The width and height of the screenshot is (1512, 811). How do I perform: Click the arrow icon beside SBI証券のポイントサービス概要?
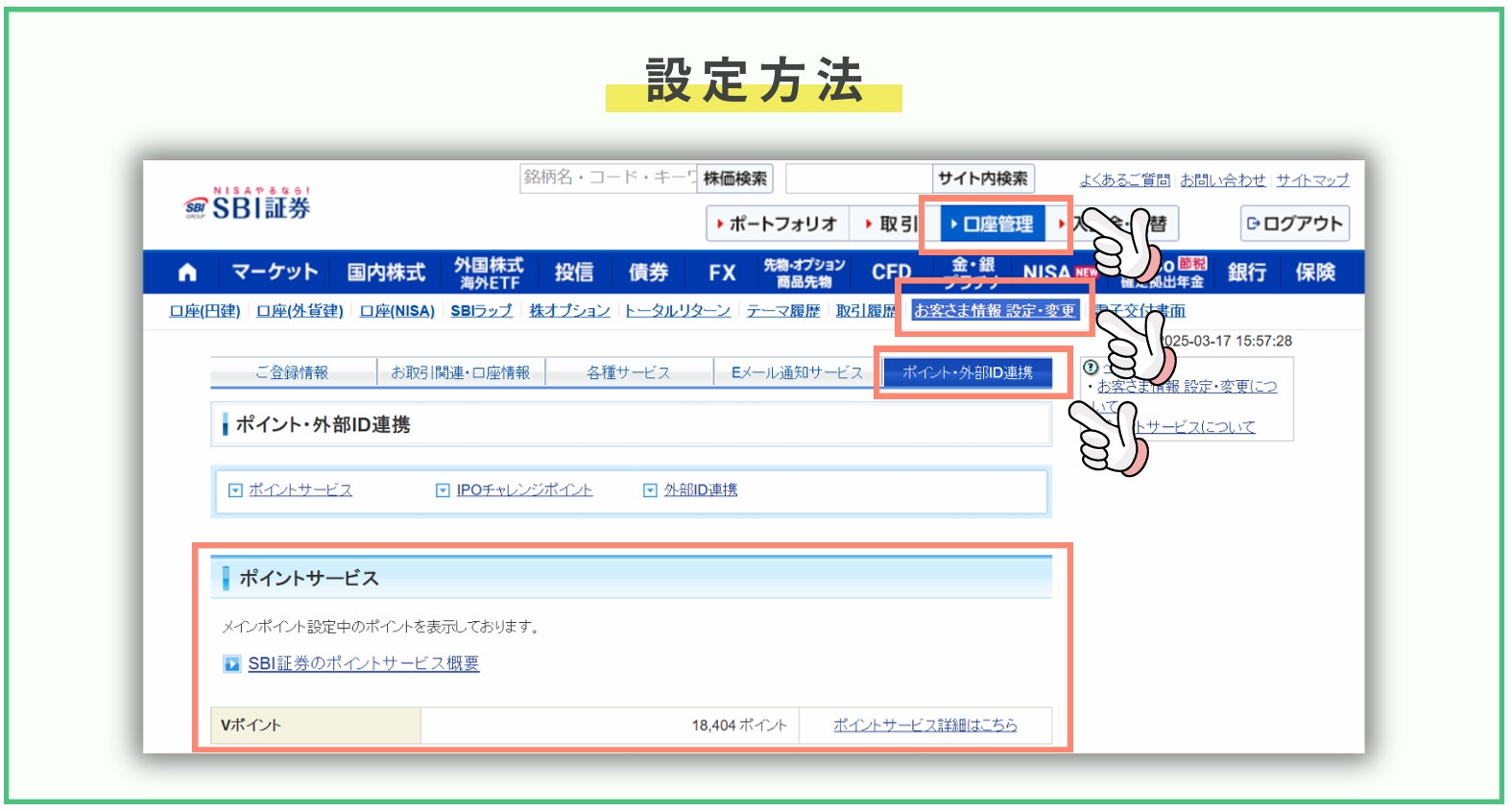click(231, 663)
